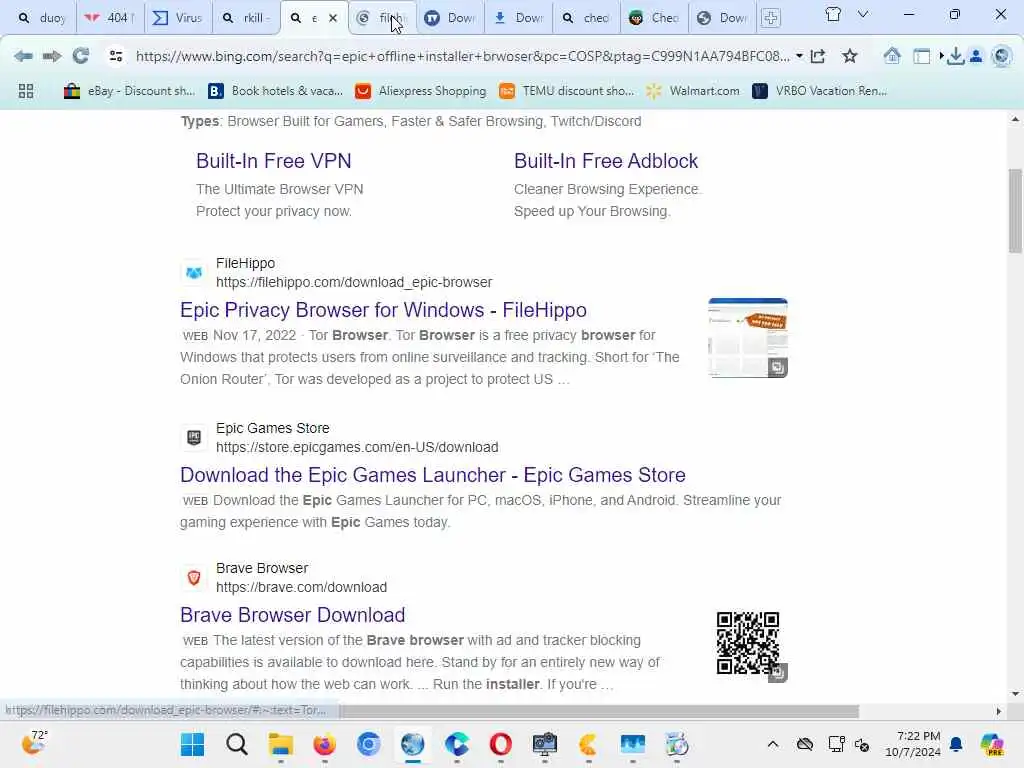Image resolution: width=1024 pixels, height=768 pixels.
Task: Click the filehippo.com/download_epic-browser URL text
Action: click(x=354, y=282)
